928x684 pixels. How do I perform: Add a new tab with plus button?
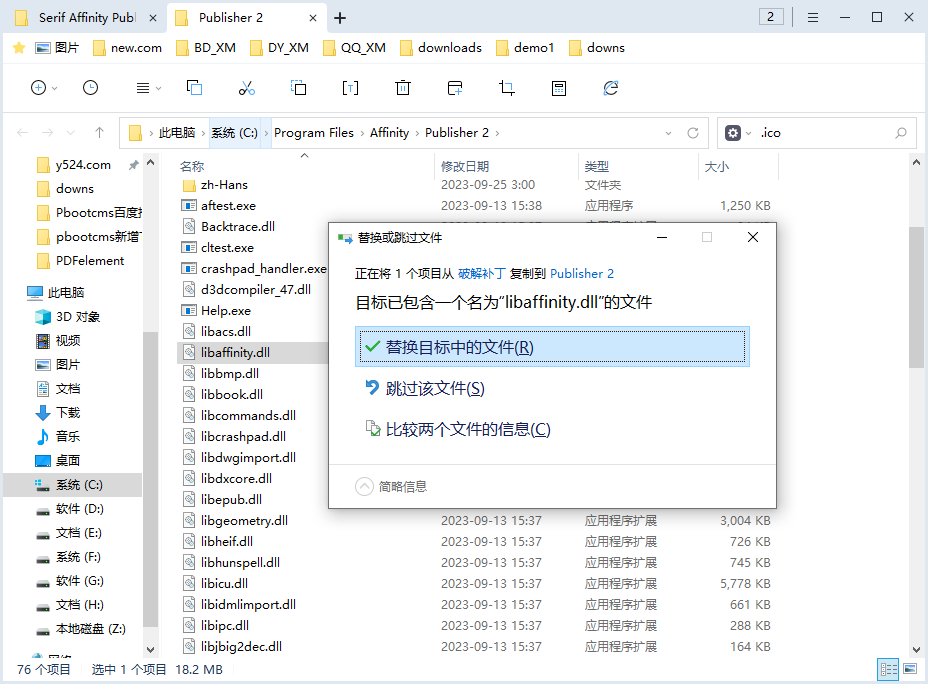click(340, 18)
